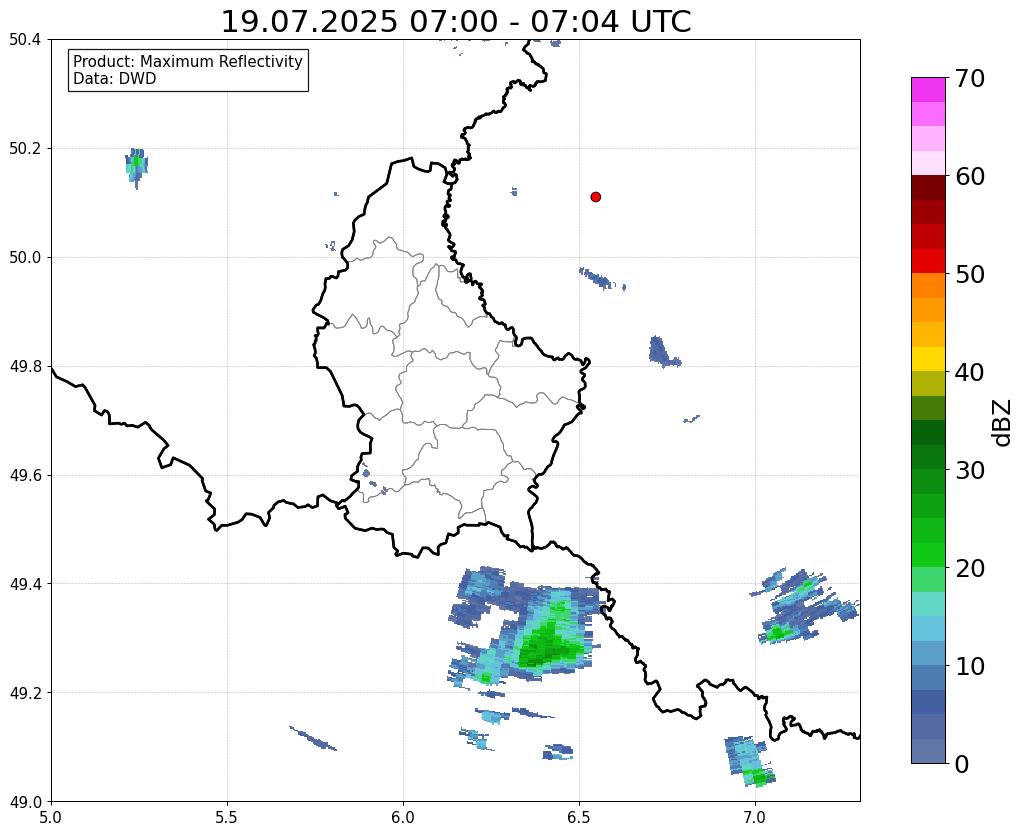Click the x-axis longitude label '7.0'
This screenshot has height=834, width=1023.
pyautogui.click(x=756, y=817)
